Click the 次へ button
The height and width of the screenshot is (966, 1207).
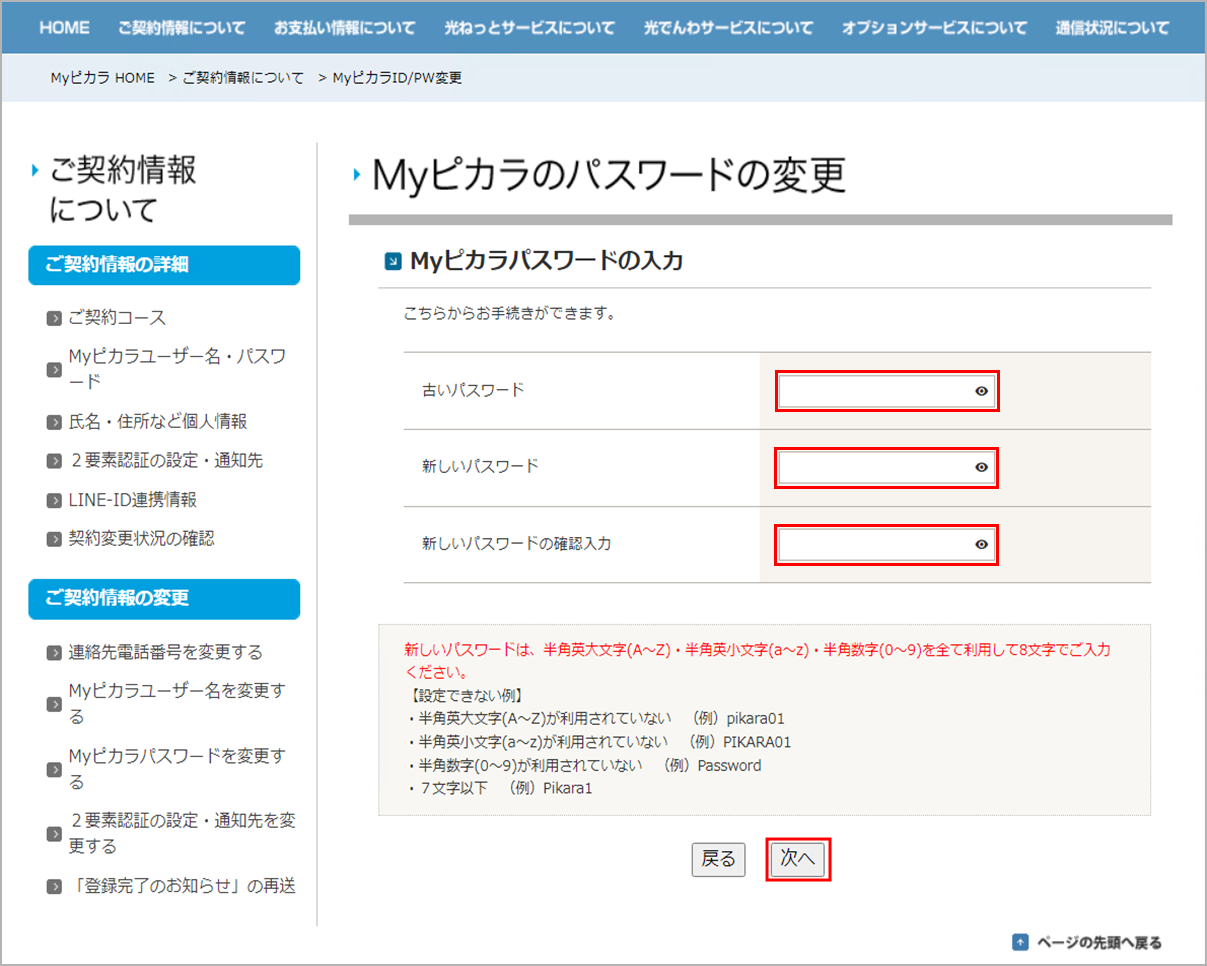[798, 859]
